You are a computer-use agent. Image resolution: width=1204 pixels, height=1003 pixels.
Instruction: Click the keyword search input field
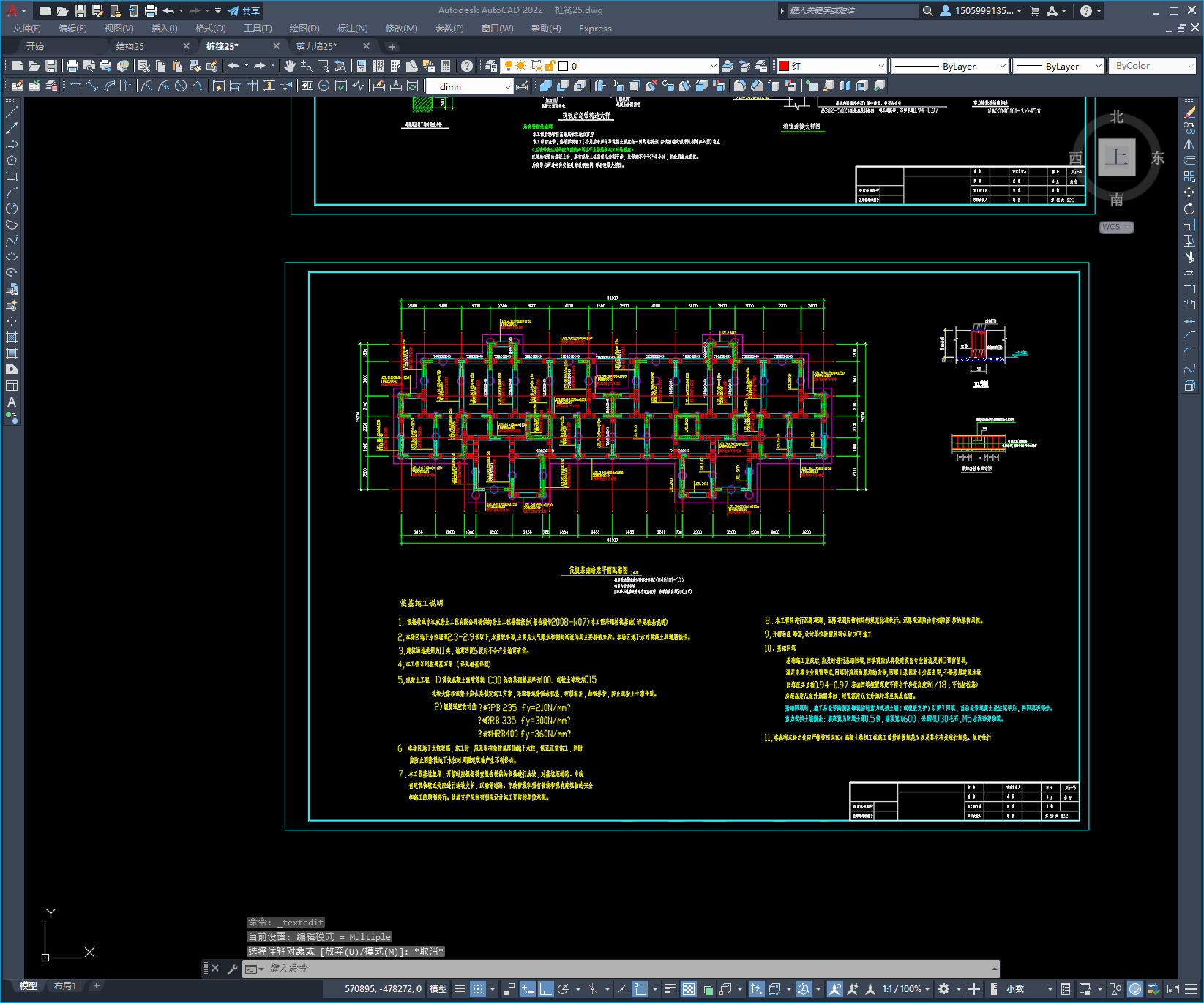coord(852,11)
